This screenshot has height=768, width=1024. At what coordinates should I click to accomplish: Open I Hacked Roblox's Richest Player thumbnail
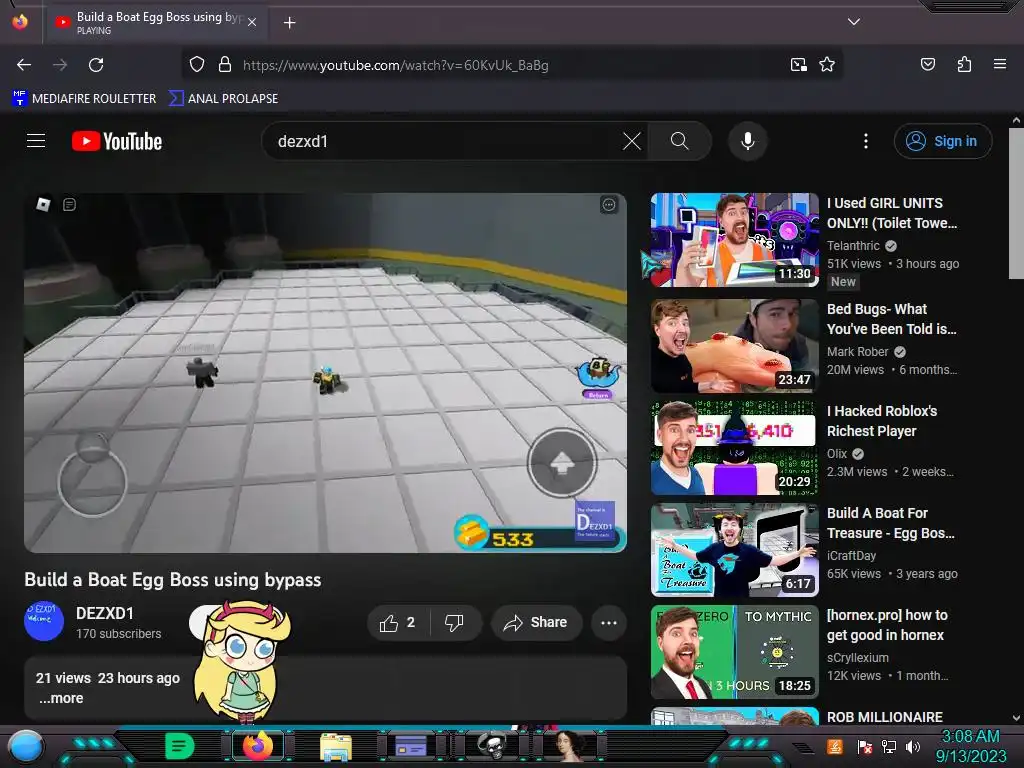[x=734, y=448]
